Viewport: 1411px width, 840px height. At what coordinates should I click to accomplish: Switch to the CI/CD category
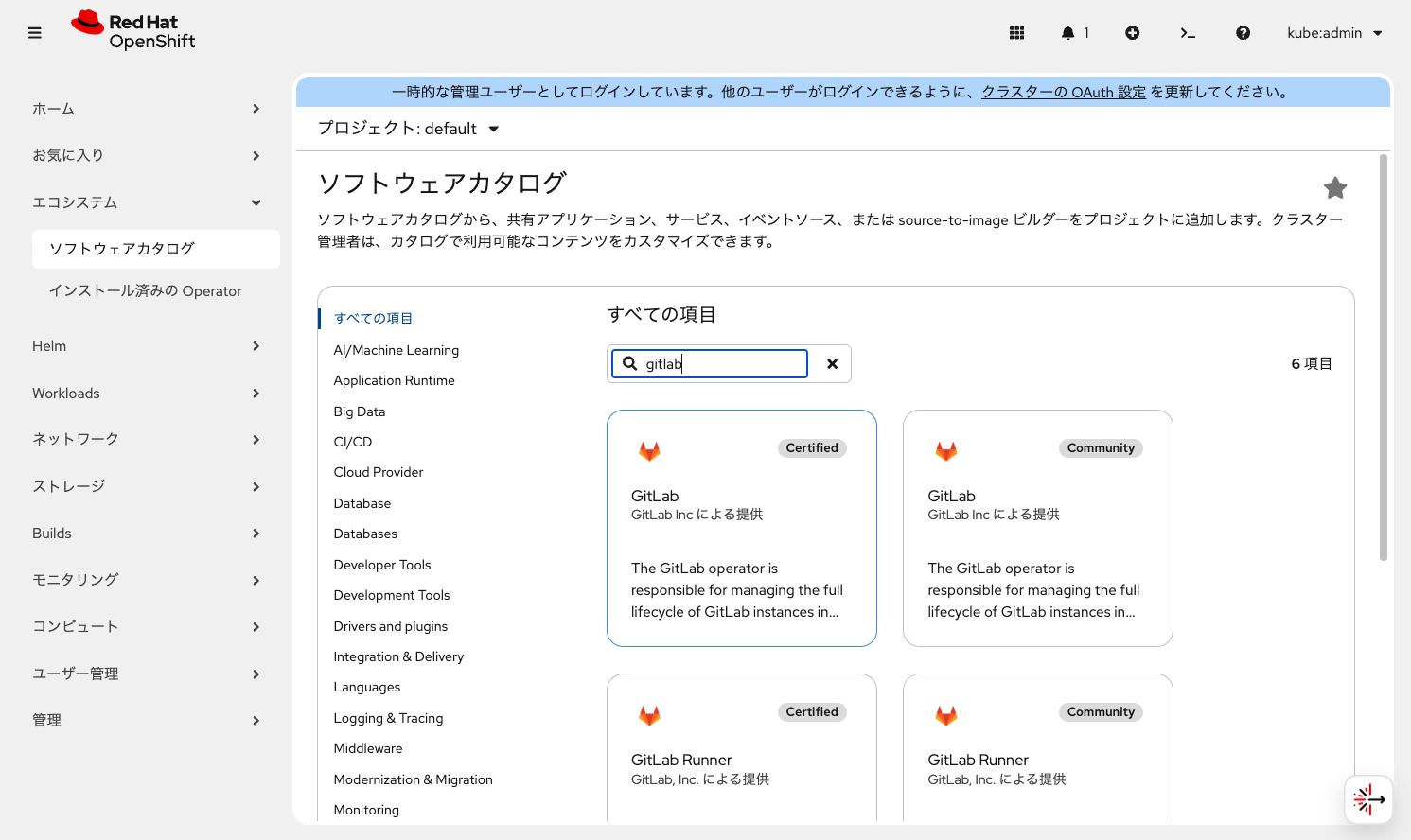pos(352,442)
